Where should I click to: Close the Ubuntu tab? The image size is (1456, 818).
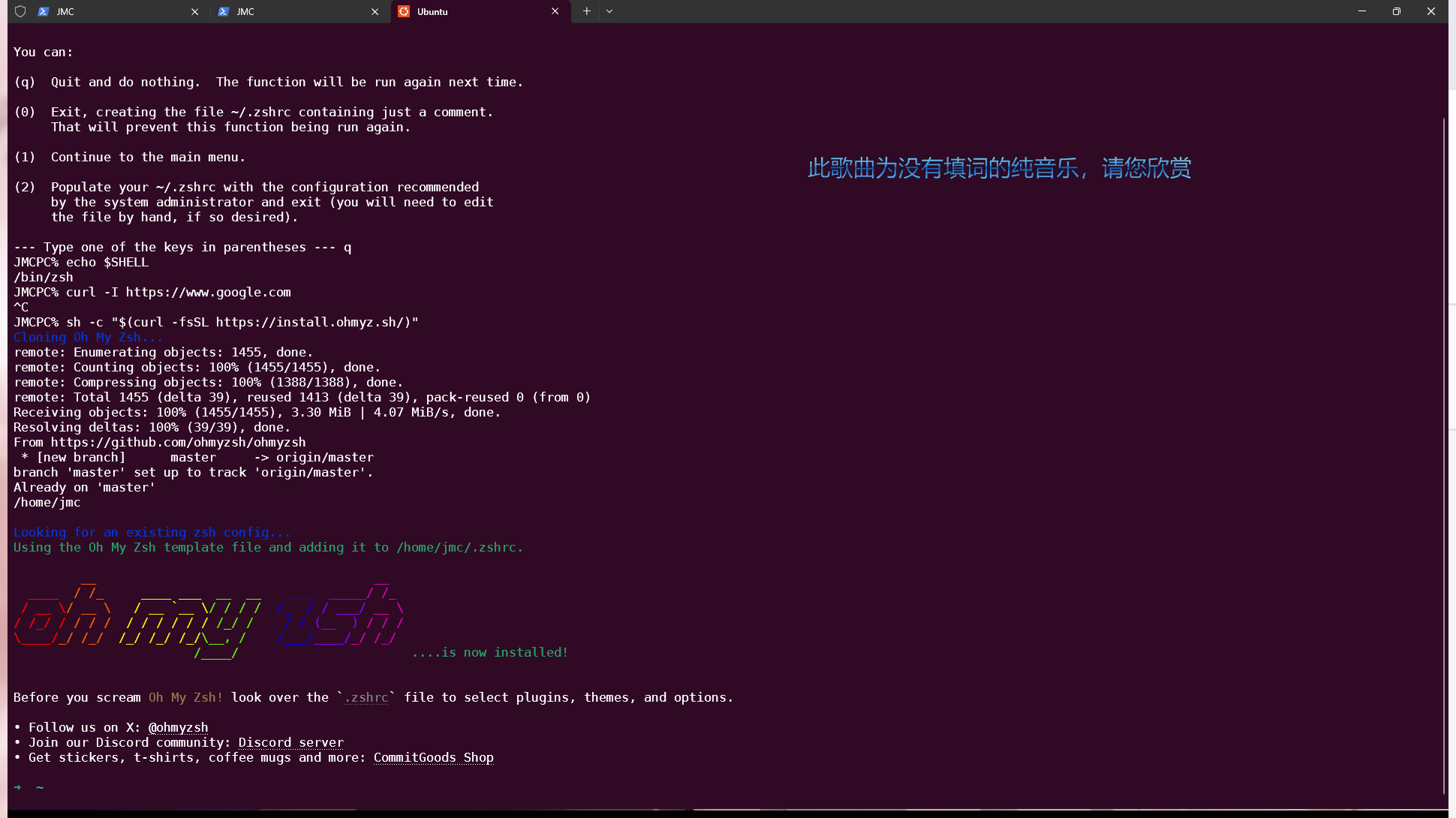click(555, 11)
